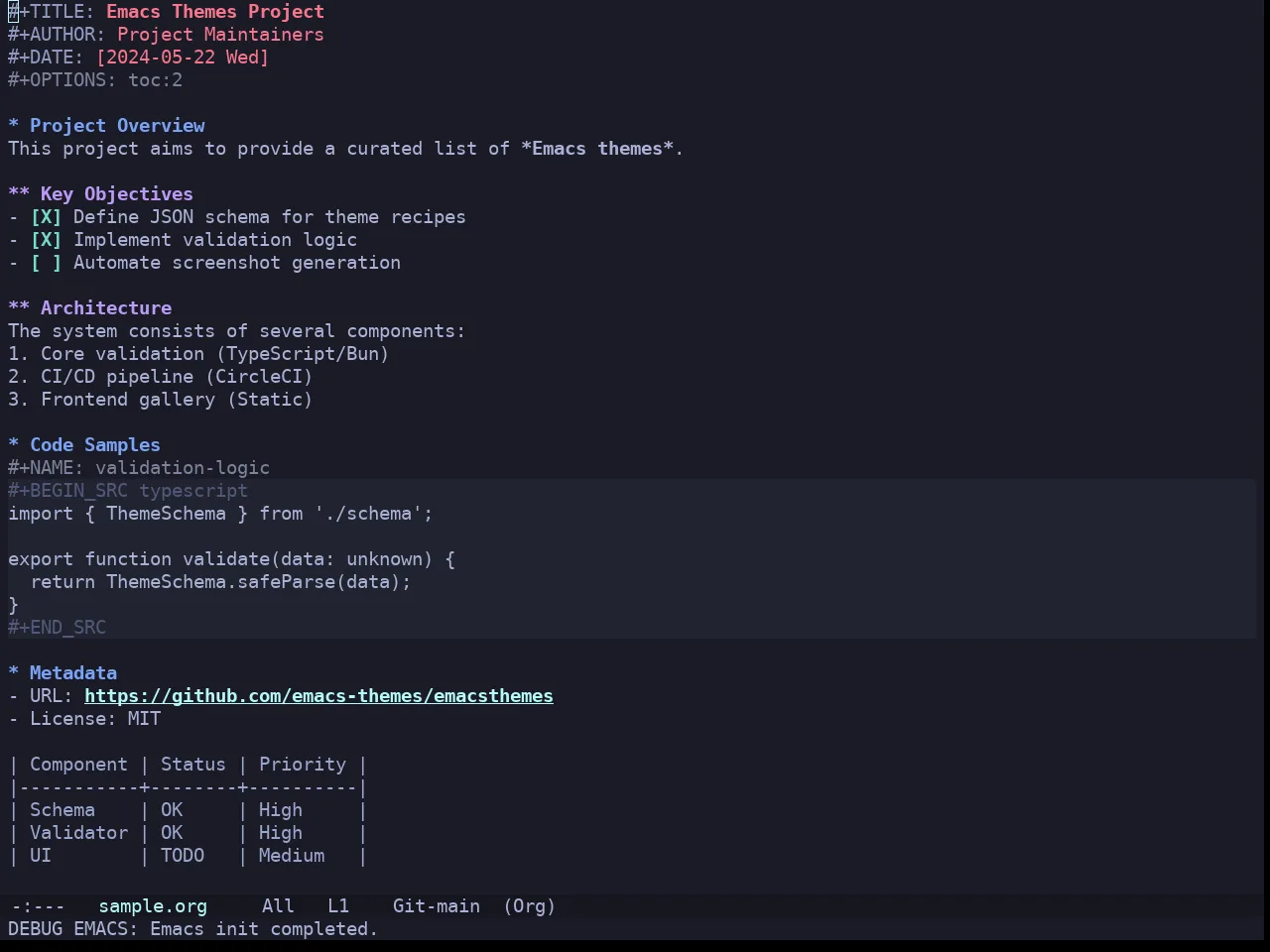The width and height of the screenshot is (1270, 952).
Task: Click the 'Emacs Themes Project' title text
Action: coord(215,12)
